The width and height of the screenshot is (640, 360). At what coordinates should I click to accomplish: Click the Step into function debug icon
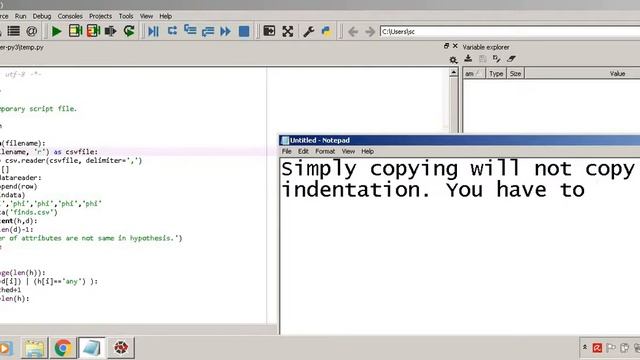(x=190, y=31)
